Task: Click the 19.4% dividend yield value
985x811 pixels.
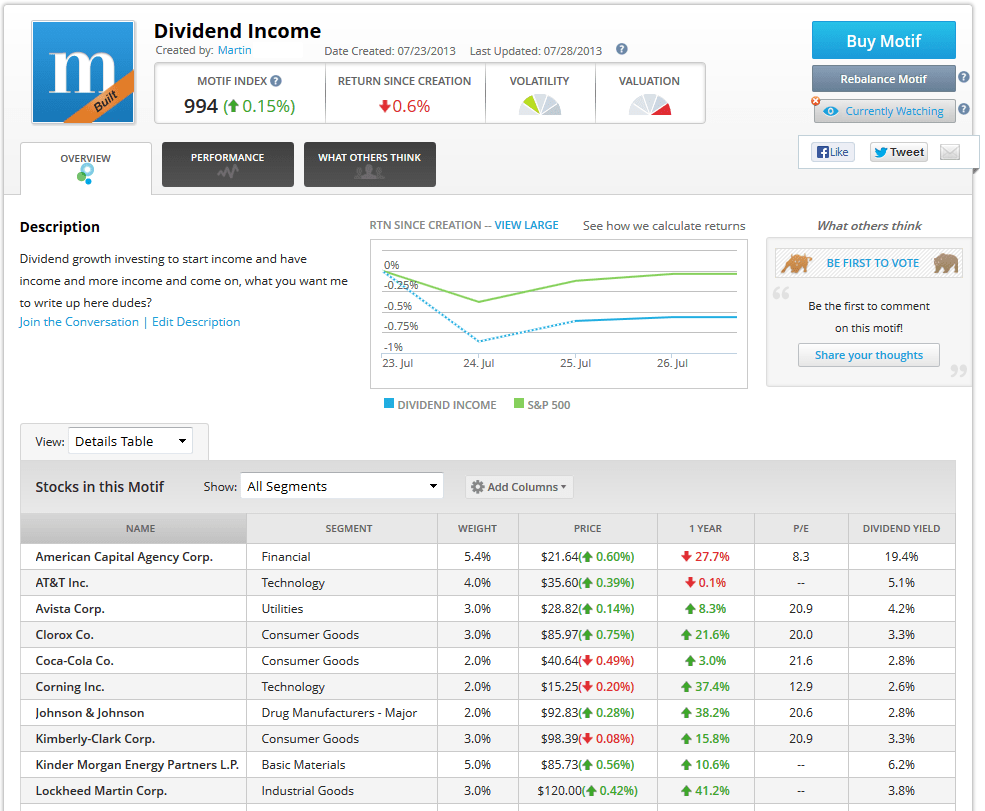Action: (901, 557)
